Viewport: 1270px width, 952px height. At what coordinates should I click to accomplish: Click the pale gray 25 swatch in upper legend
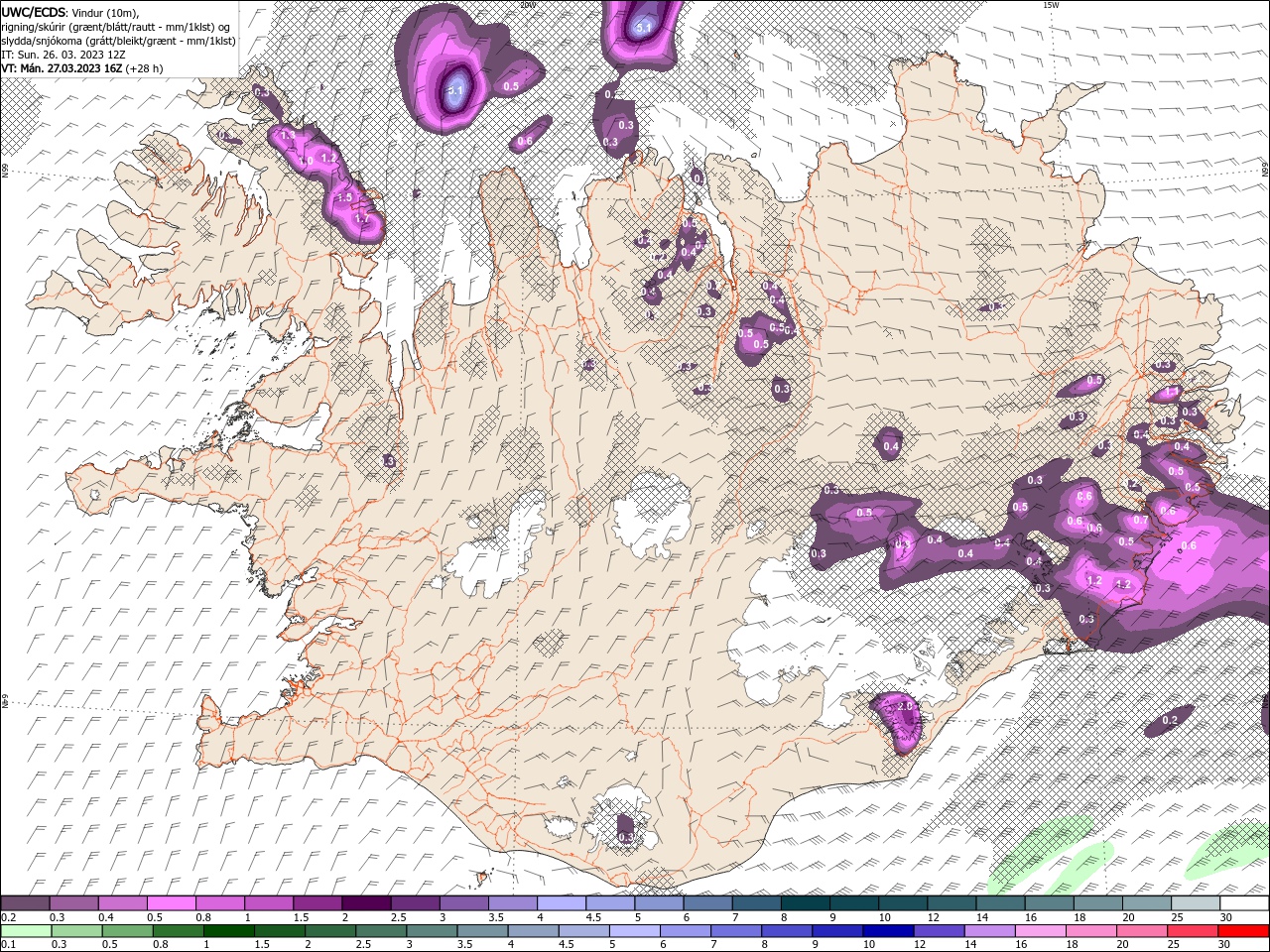coord(1195,903)
